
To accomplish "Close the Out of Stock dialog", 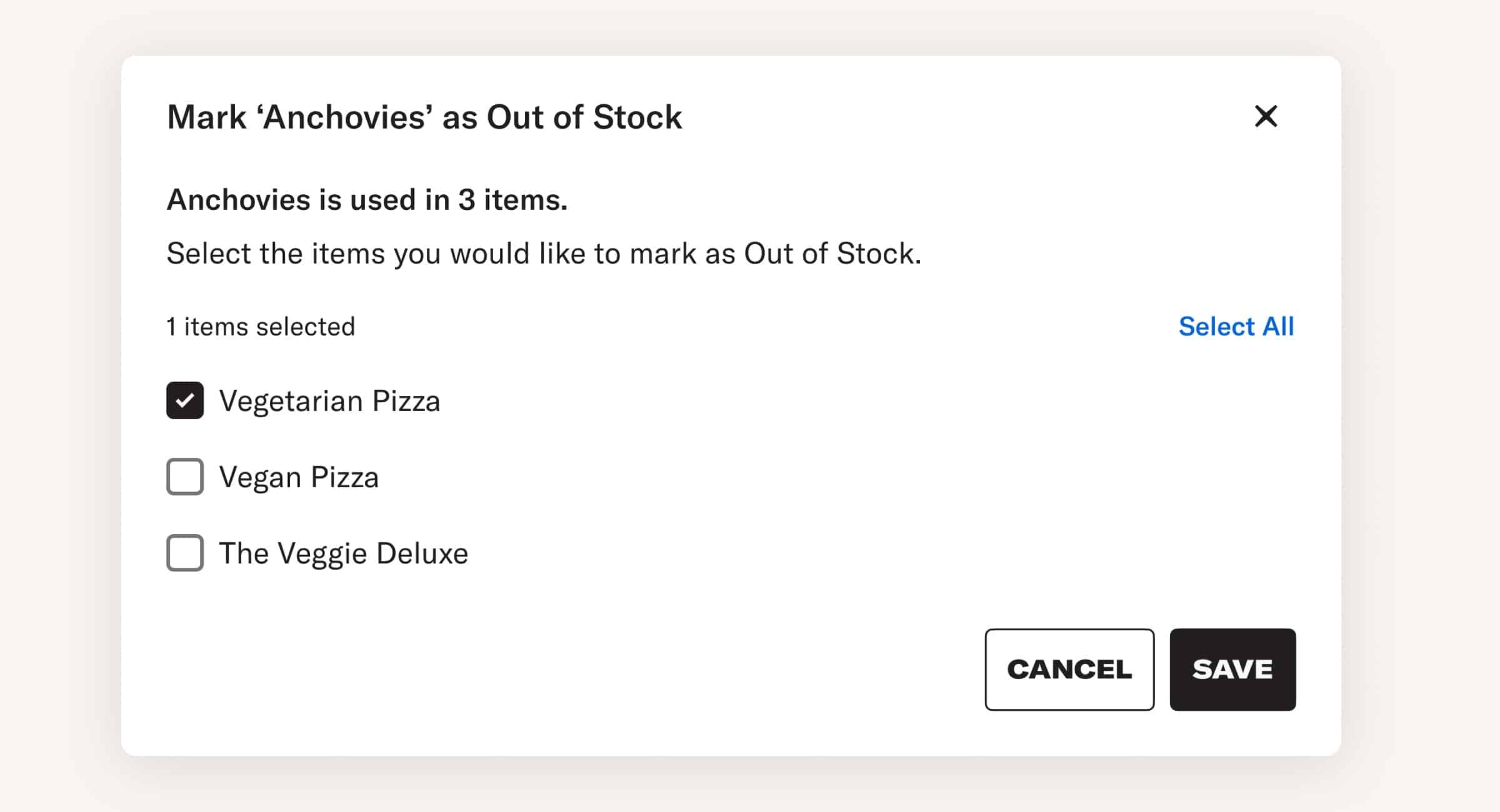I will [1266, 116].
